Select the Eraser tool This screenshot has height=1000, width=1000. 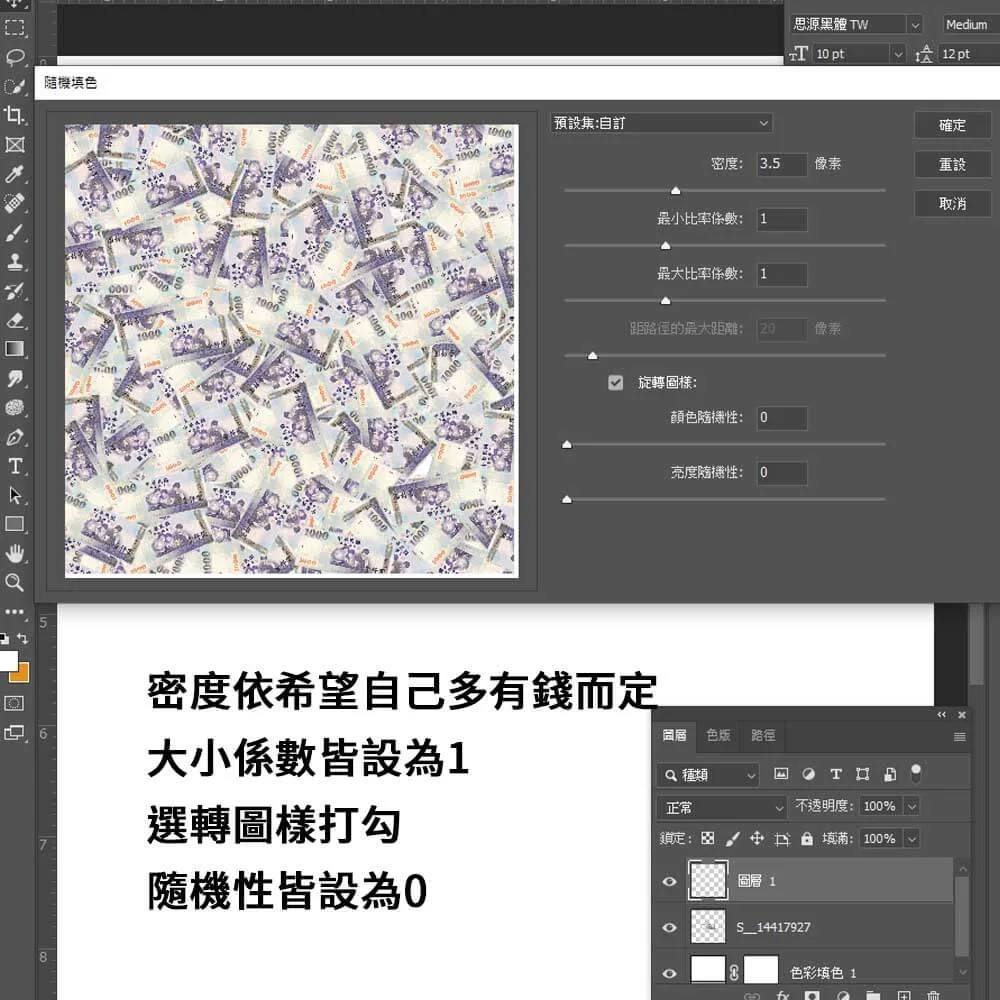(15, 320)
